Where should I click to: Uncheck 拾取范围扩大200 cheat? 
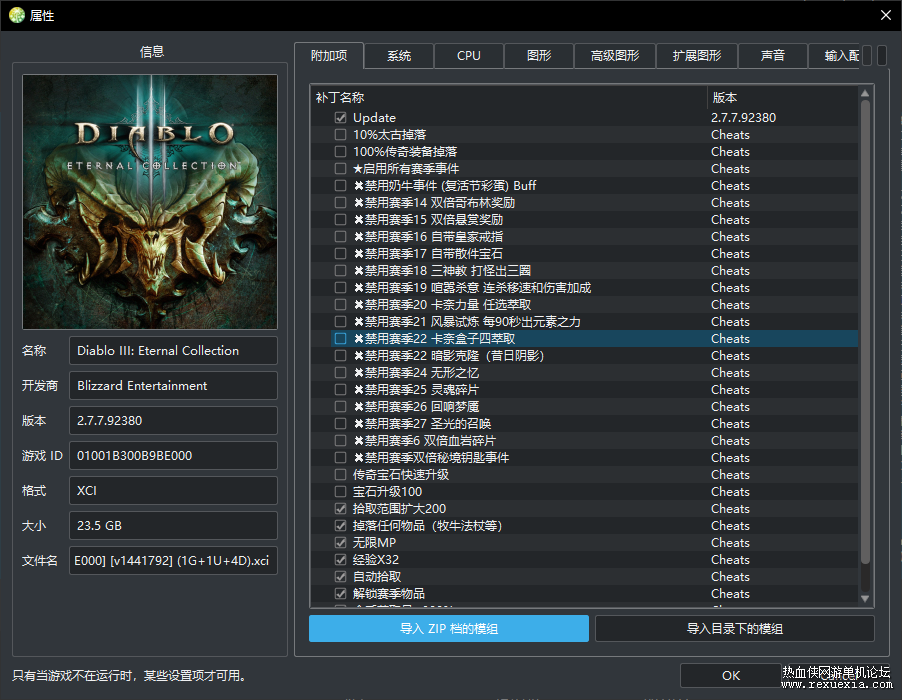pyautogui.click(x=341, y=508)
